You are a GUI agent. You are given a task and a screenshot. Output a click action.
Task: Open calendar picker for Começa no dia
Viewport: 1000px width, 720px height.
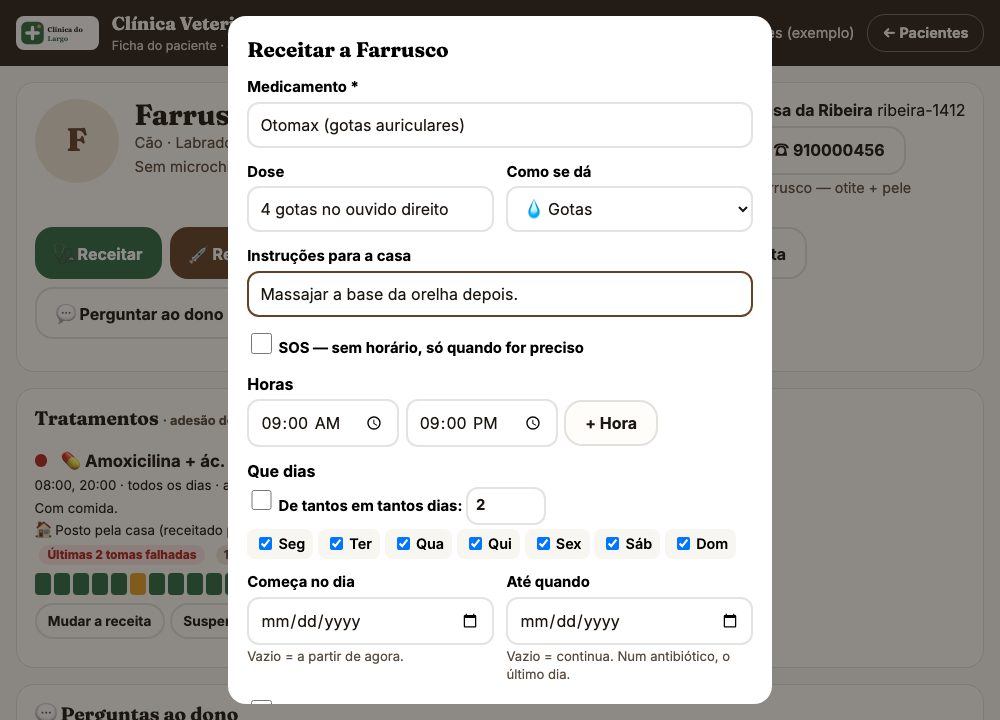(x=470, y=621)
